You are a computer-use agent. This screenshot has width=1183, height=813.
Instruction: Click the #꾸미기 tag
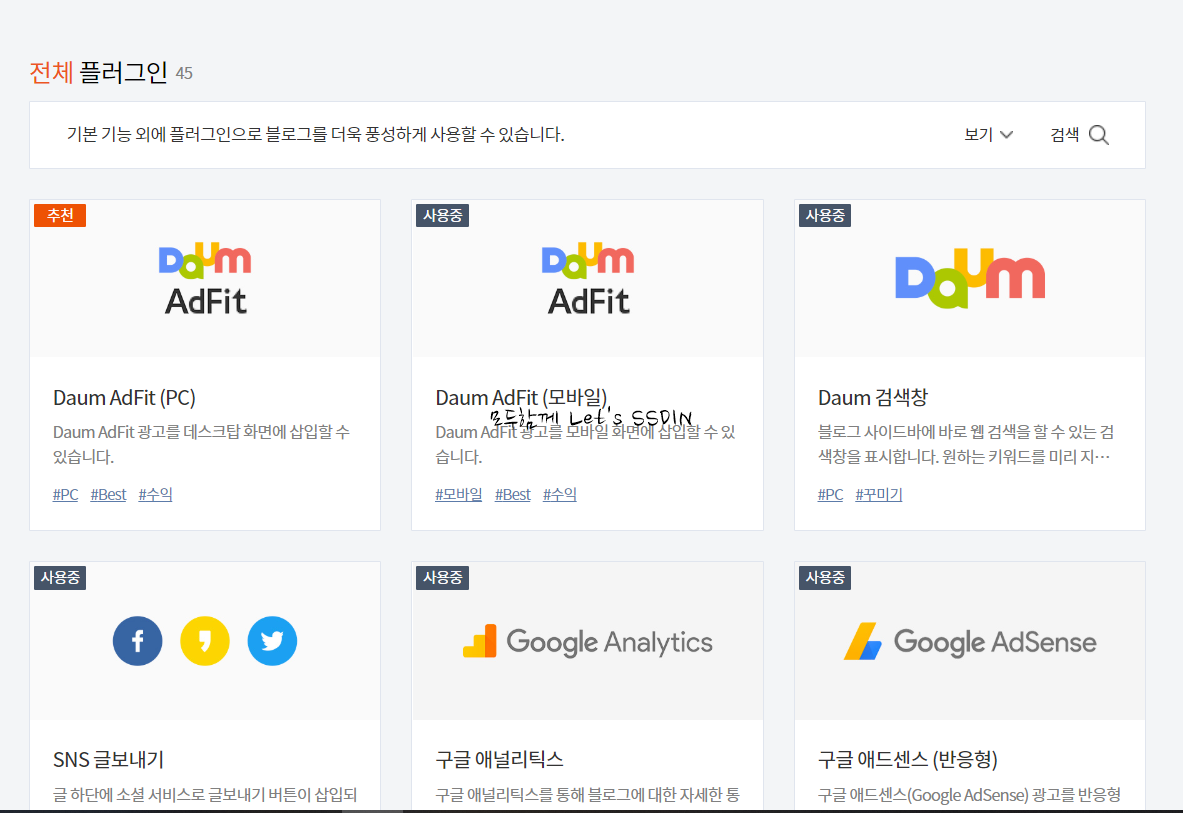(x=879, y=495)
